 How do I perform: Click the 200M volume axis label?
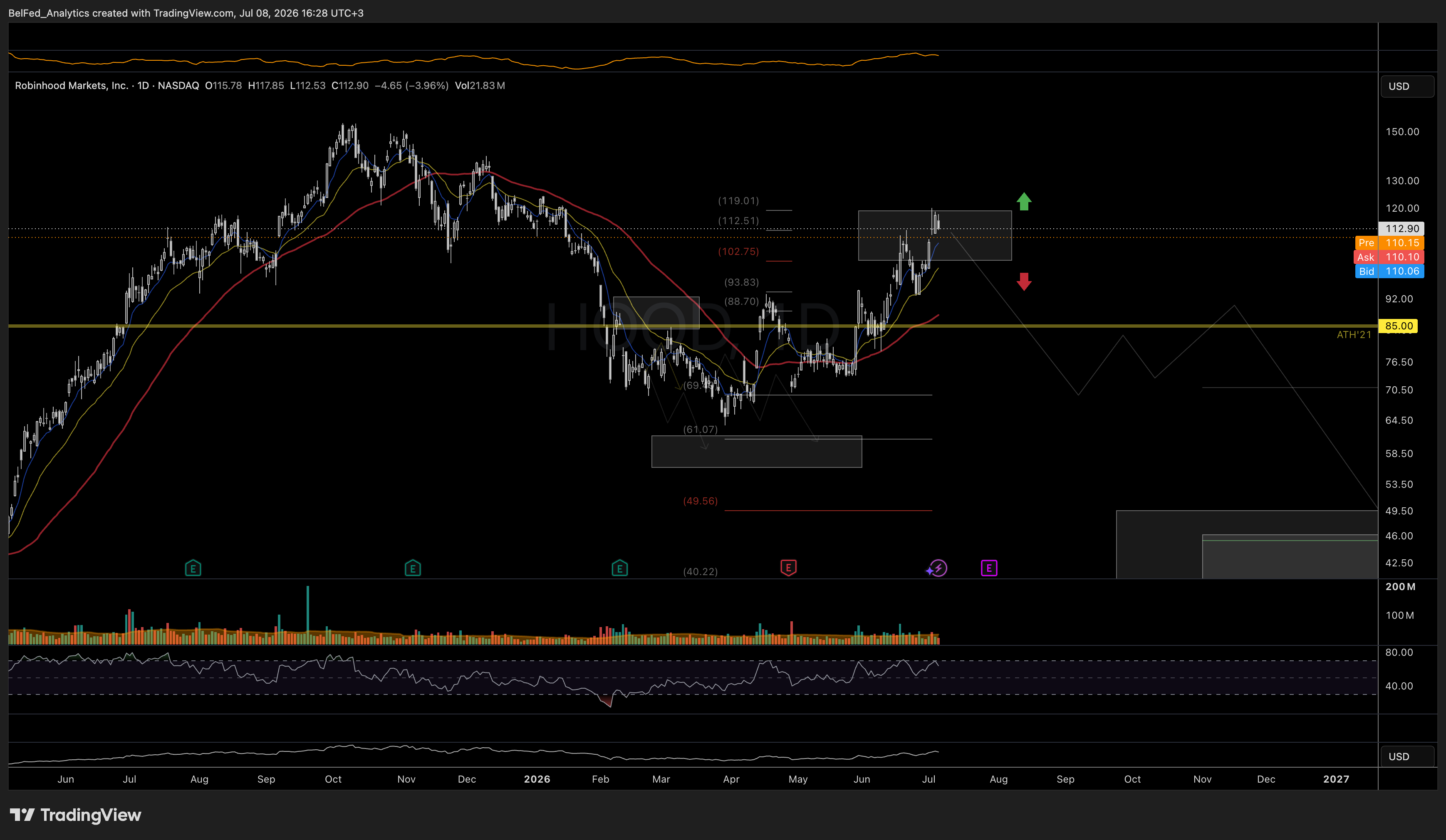(x=1400, y=587)
